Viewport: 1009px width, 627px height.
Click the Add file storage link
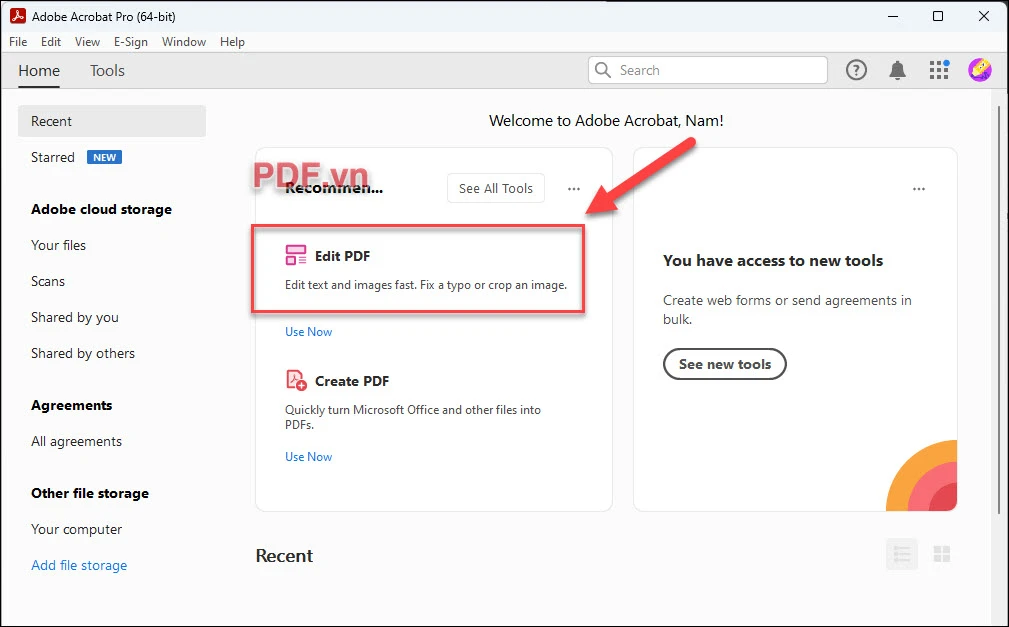(79, 565)
